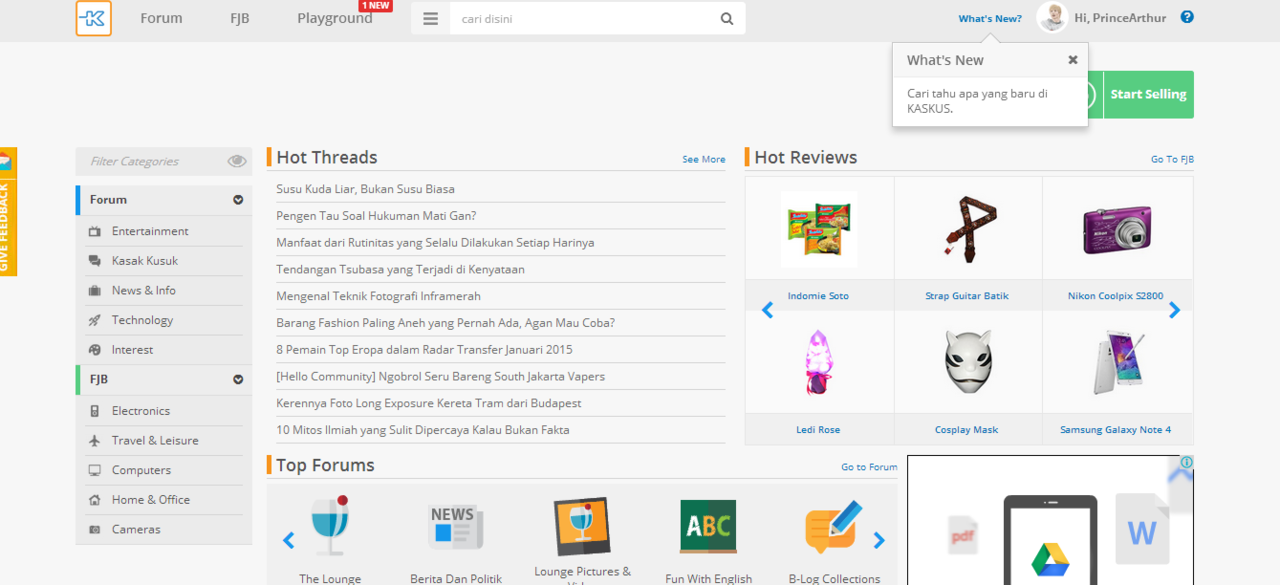
Task: Open the Forum top navigation tab
Action: pyautogui.click(x=161, y=18)
